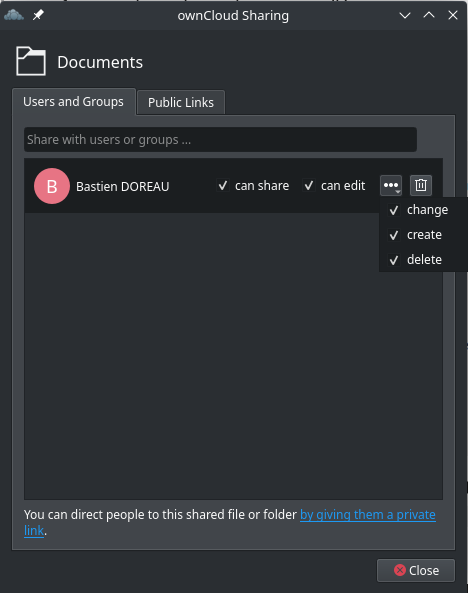The image size is (468, 593).
Task: Maximize the ownCloud Sharing window
Action: 429,15
